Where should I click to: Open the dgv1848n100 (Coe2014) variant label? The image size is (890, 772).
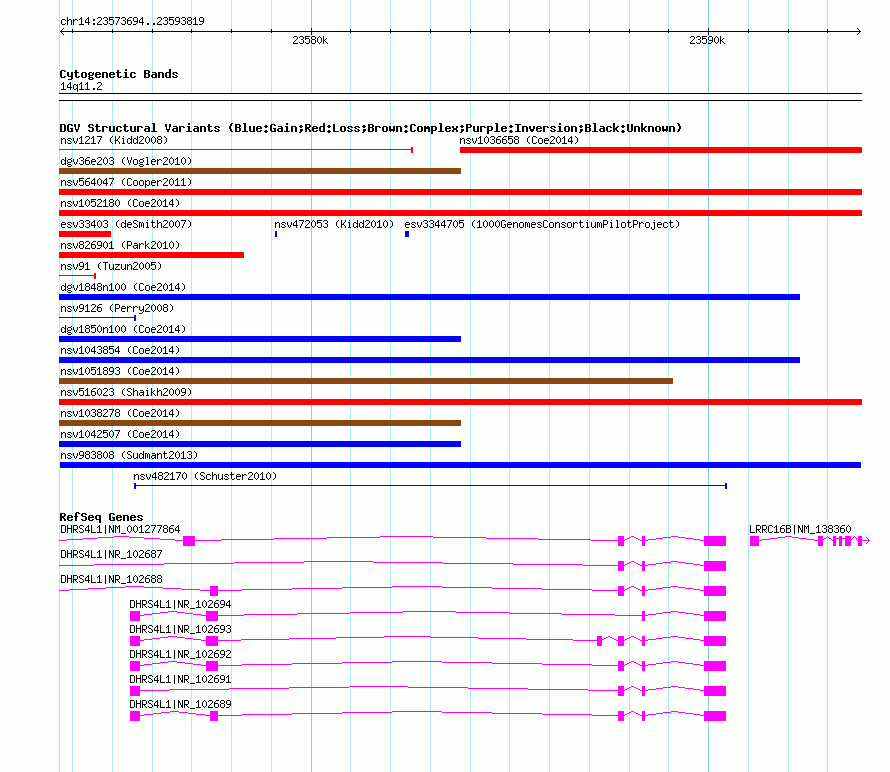123,287
